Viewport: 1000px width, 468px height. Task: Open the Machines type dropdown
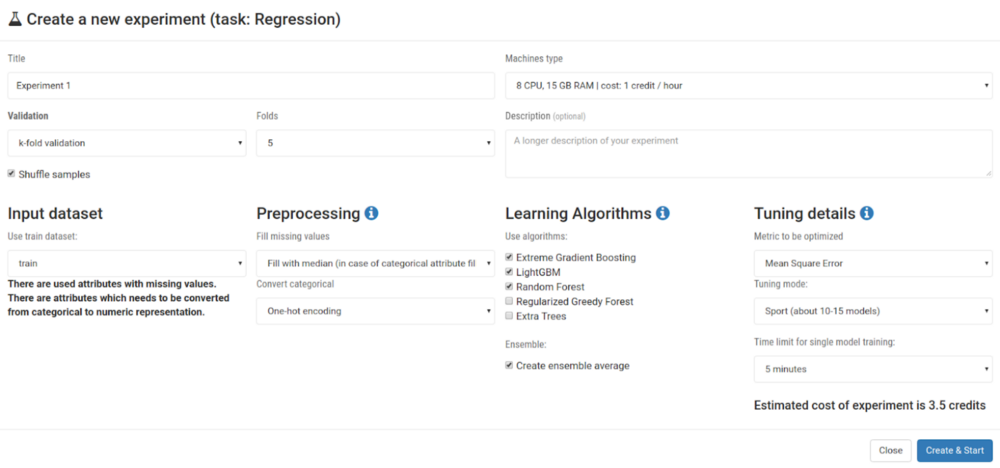click(x=749, y=85)
